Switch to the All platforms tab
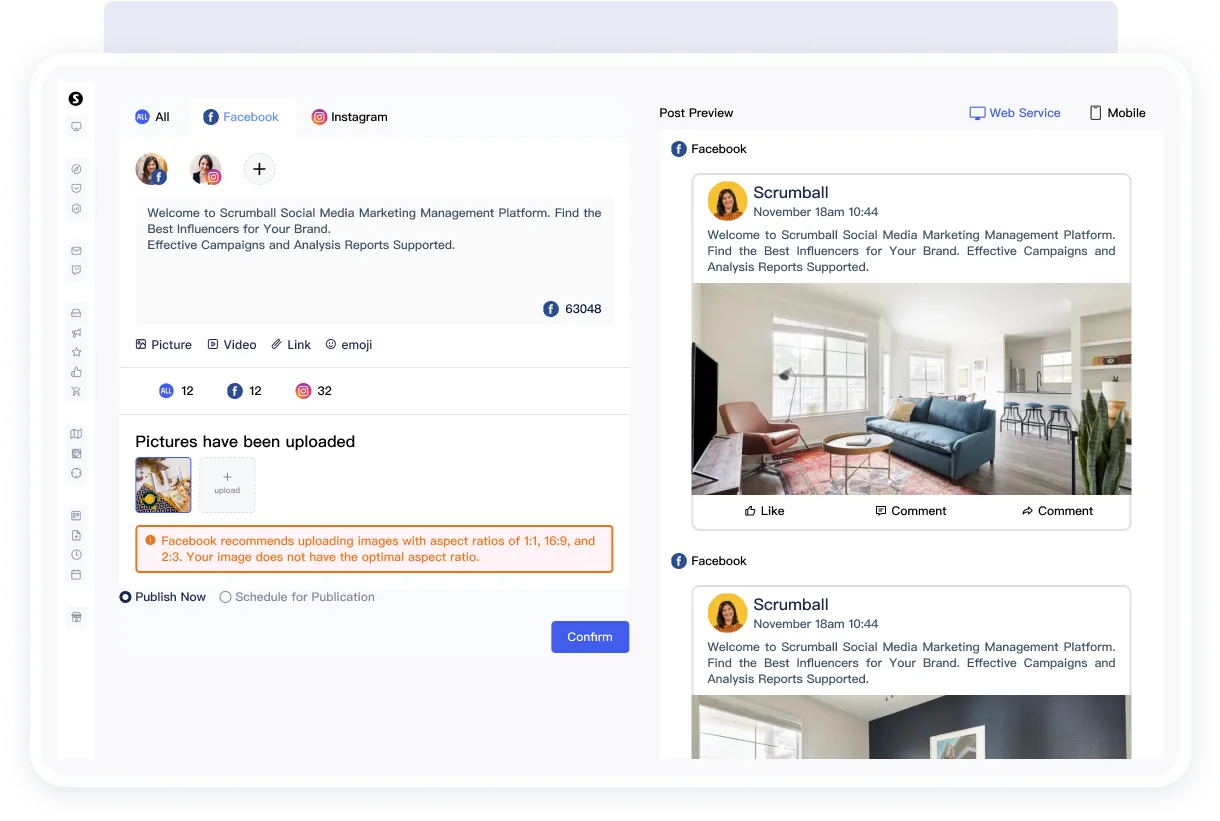The width and height of the screenshot is (1220, 821). [152, 117]
